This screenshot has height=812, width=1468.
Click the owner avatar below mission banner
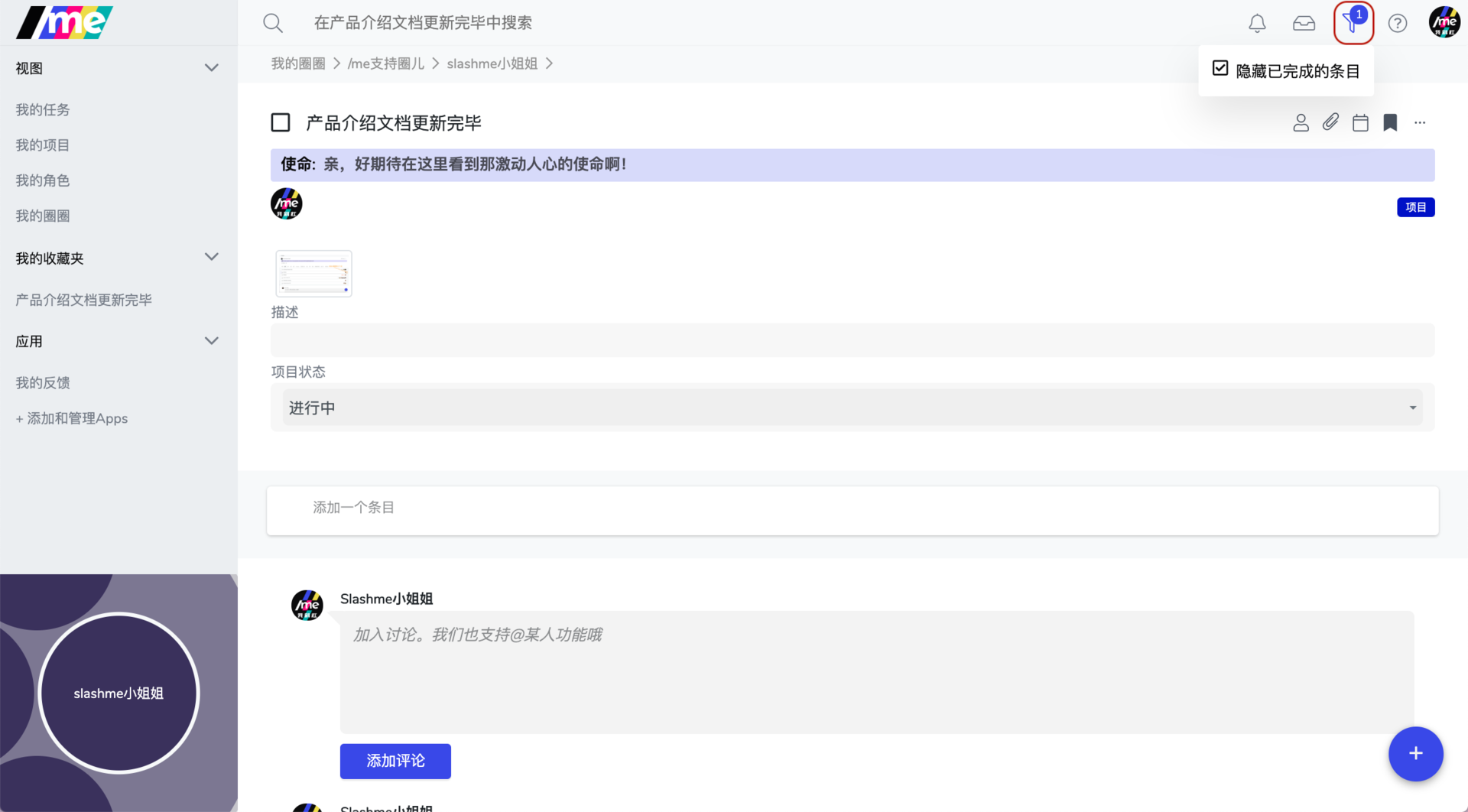[x=287, y=203]
